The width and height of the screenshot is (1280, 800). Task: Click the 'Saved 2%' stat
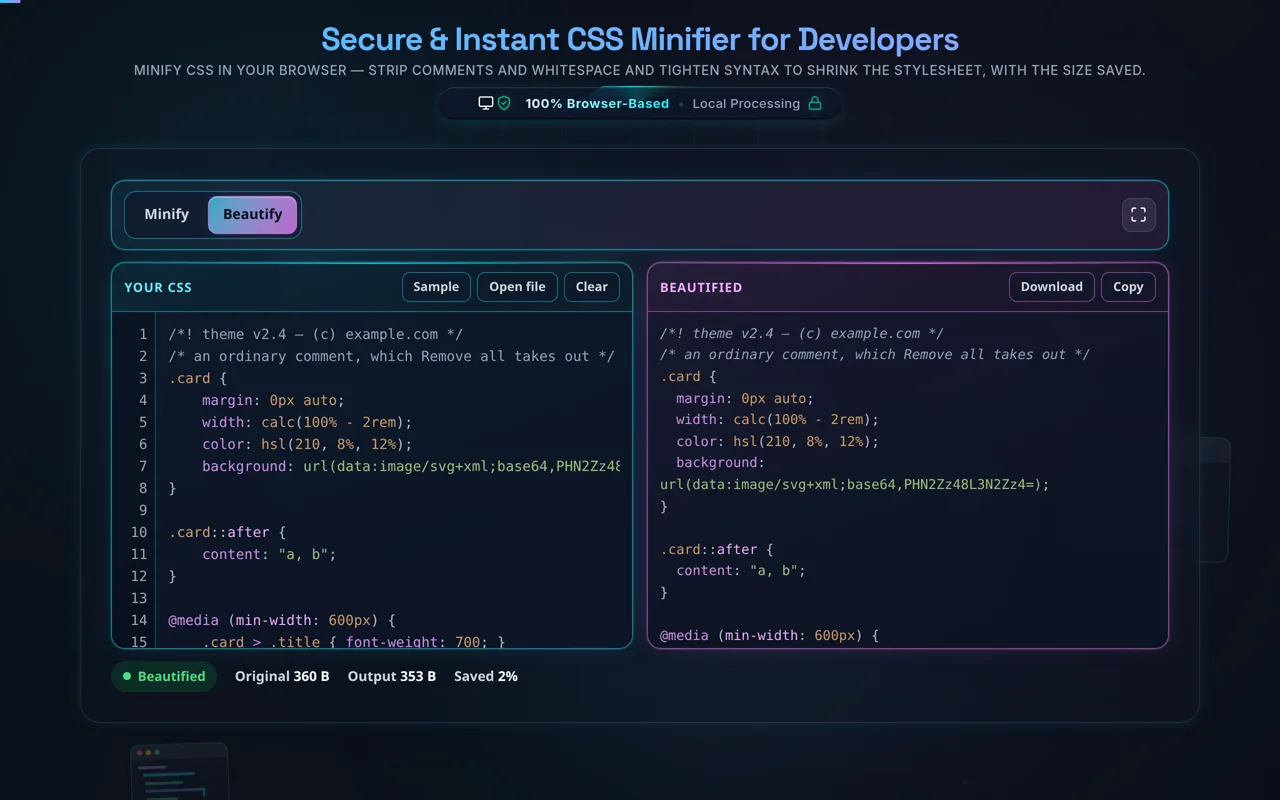tap(486, 676)
